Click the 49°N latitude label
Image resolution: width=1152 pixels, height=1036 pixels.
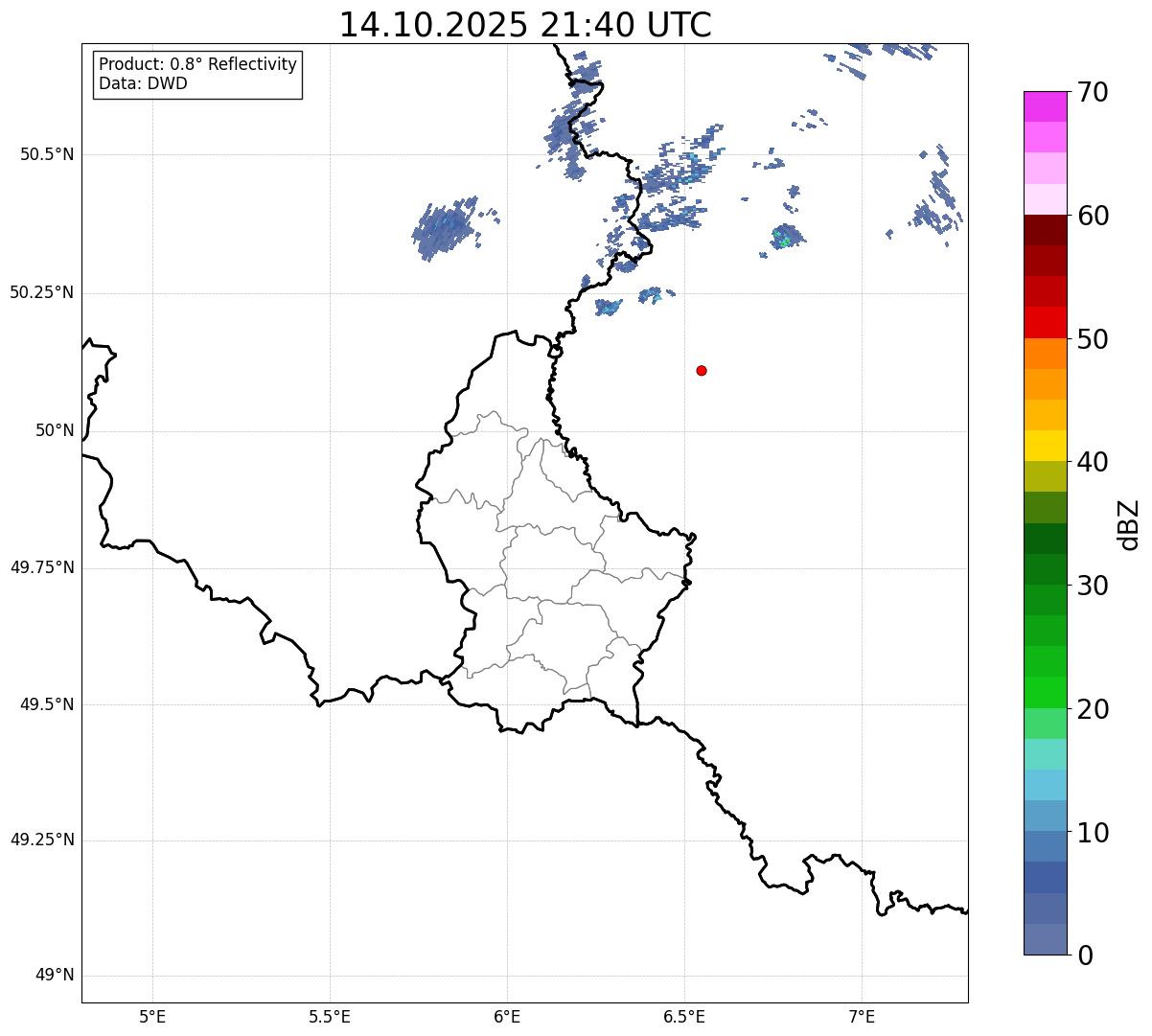(x=55, y=977)
